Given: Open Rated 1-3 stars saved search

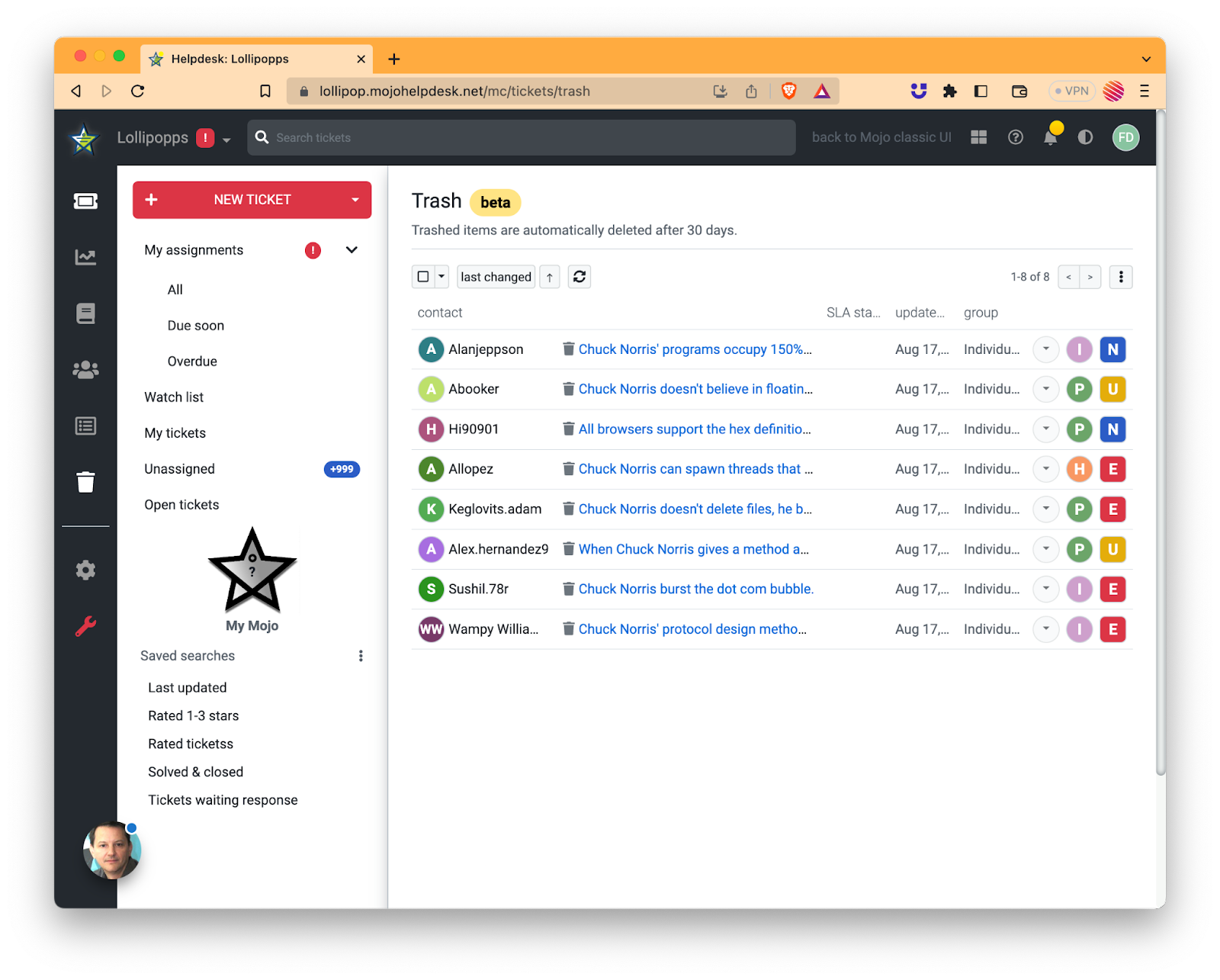Looking at the screenshot, I should [x=194, y=716].
